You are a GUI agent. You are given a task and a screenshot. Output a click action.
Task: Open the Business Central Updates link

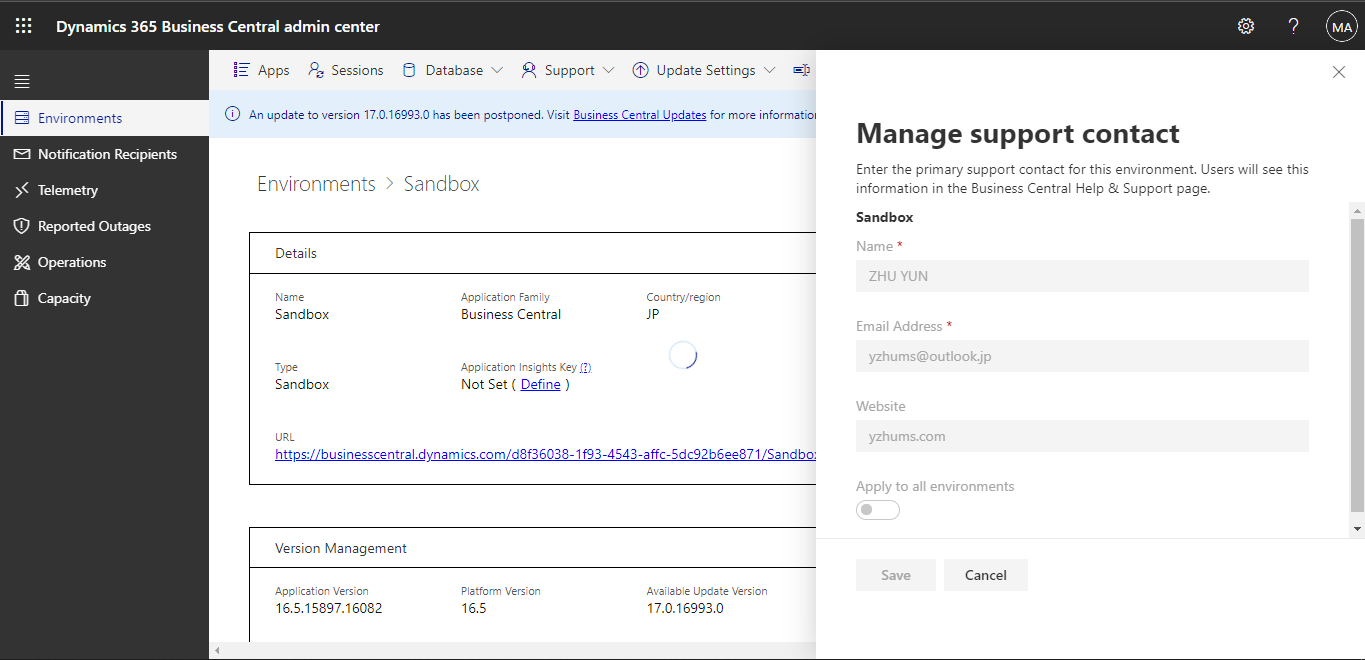point(638,114)
